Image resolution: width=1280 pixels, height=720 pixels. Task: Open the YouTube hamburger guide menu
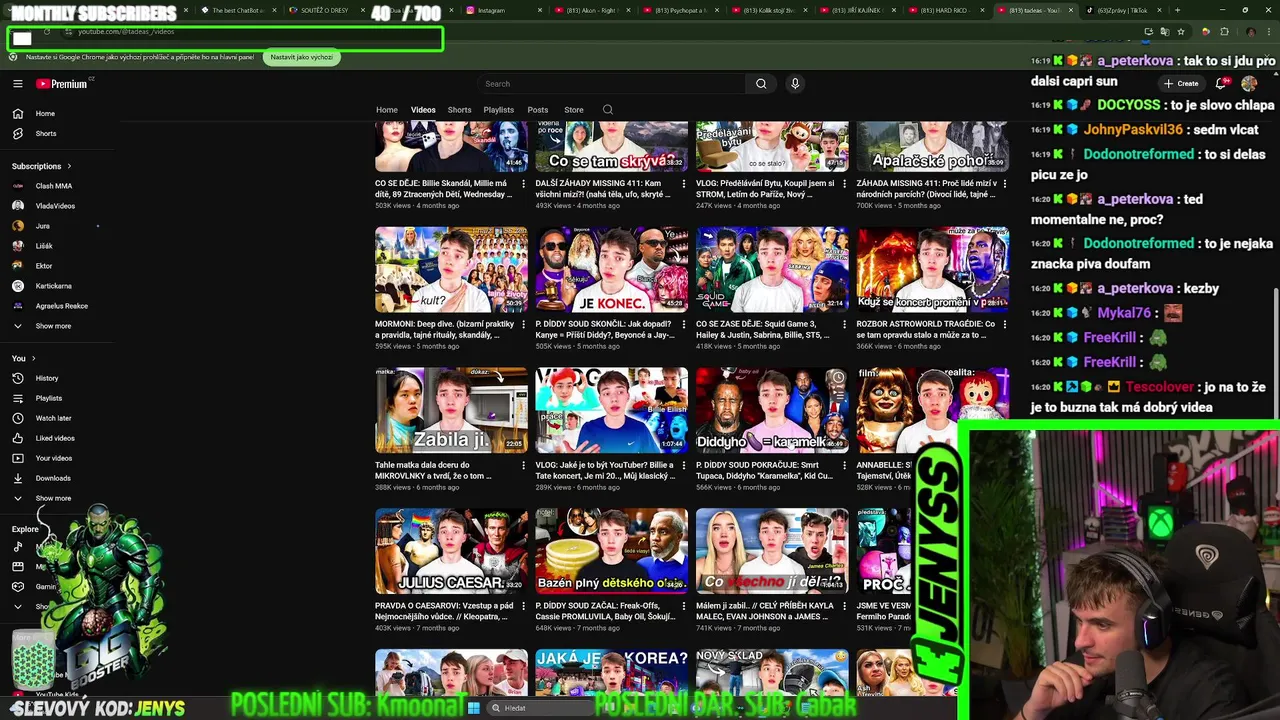pos(17,84)
